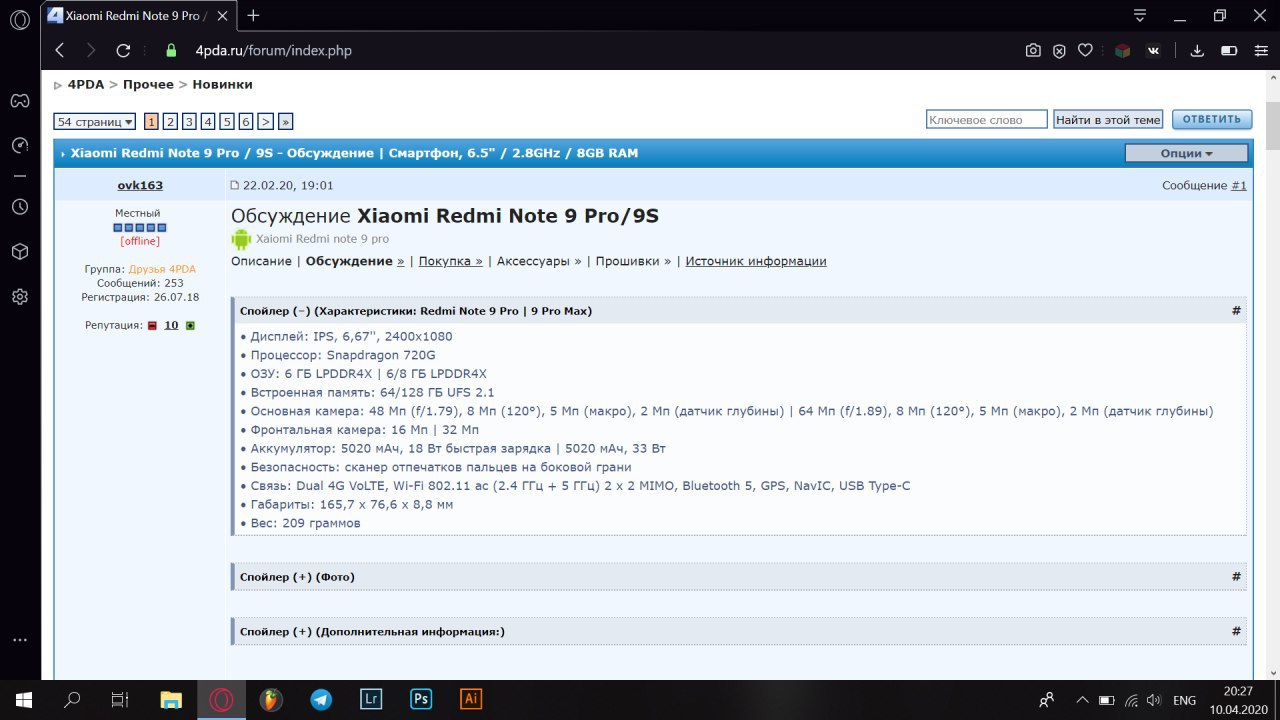1280x720 pixels.
Task: Go to page 4 of topic
Action: 208,121
